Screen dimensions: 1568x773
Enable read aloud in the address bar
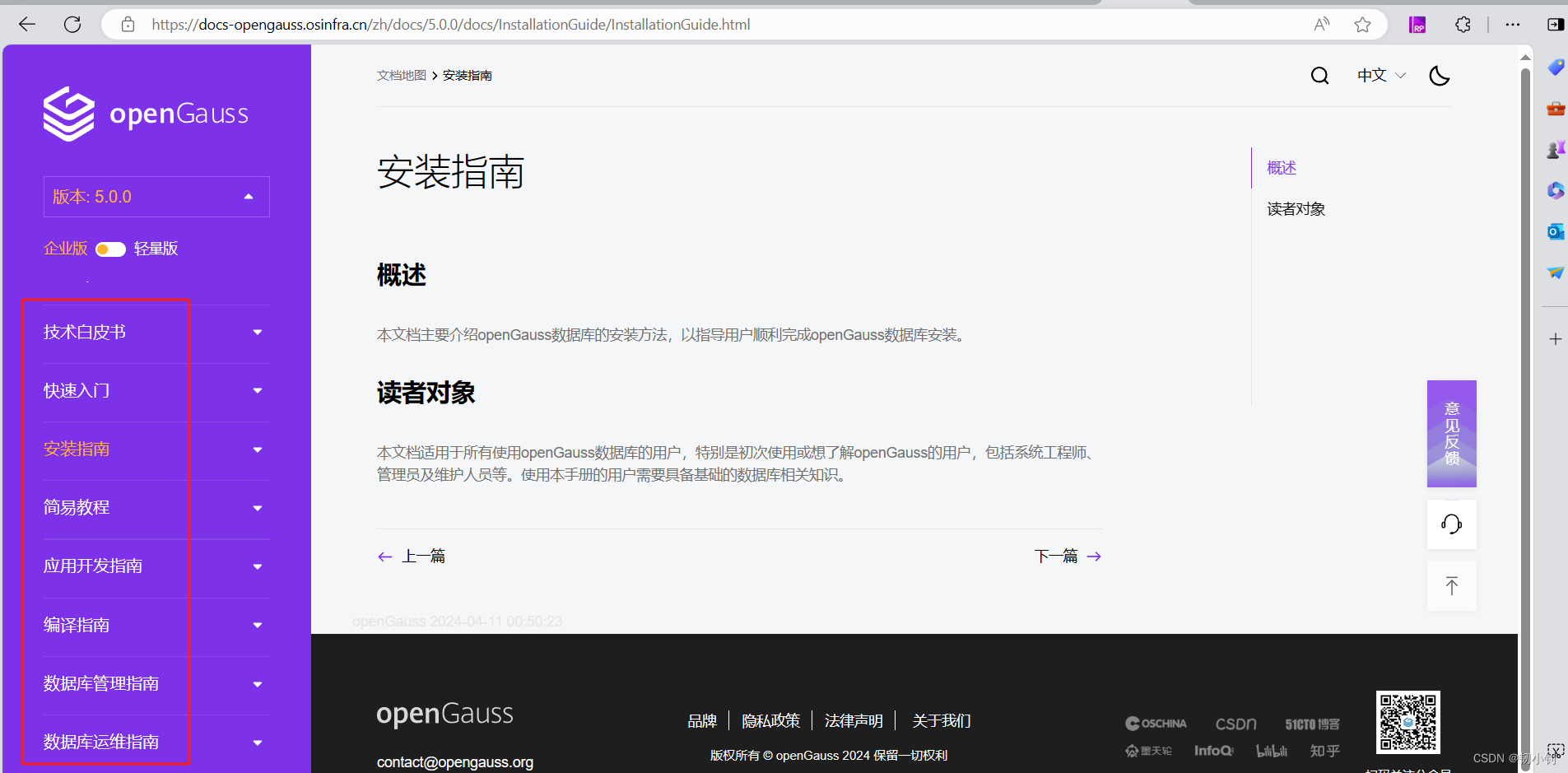click(x=1322, y=25)
